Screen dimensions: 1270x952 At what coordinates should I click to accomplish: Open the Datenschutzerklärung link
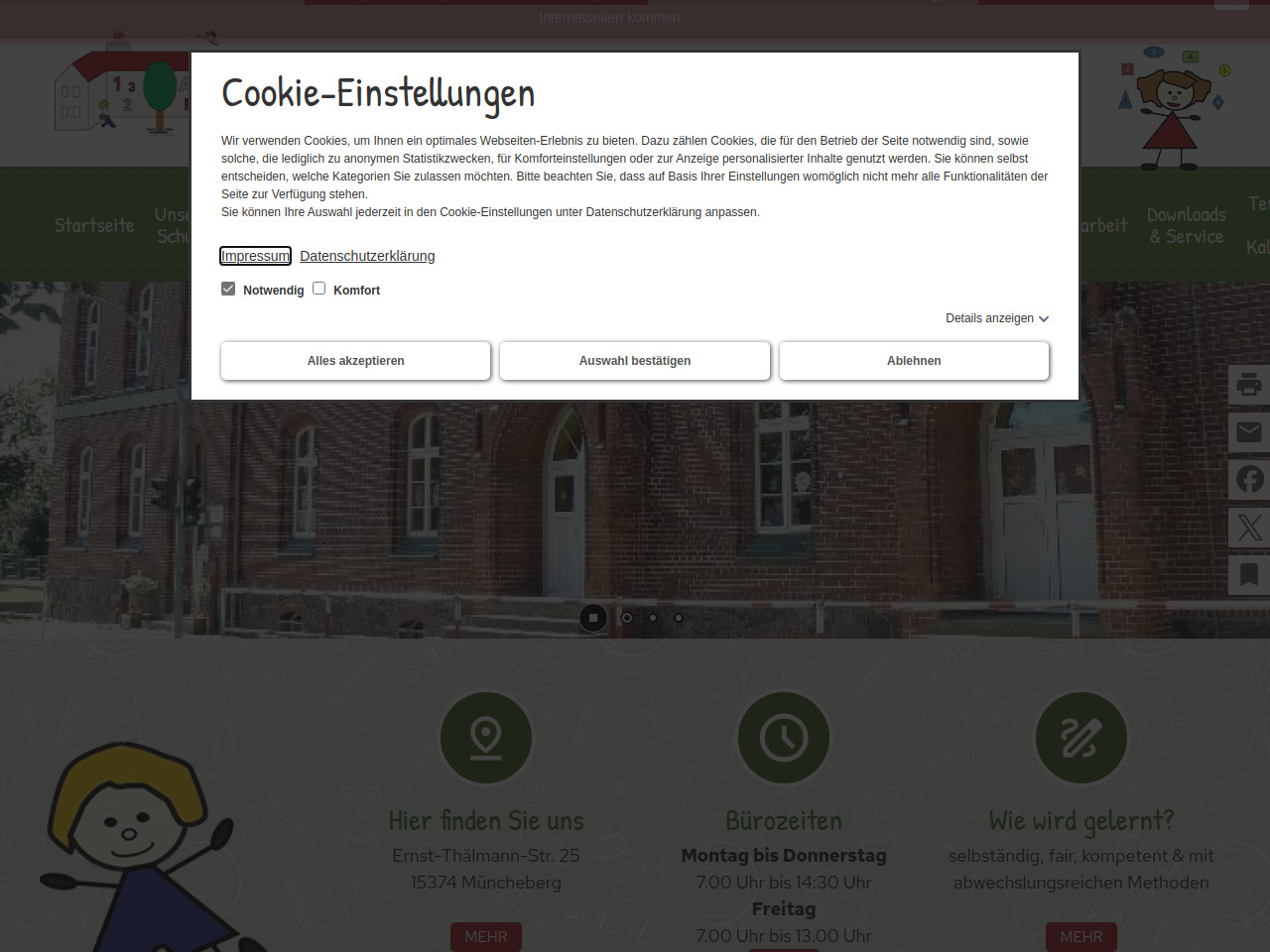367,256
